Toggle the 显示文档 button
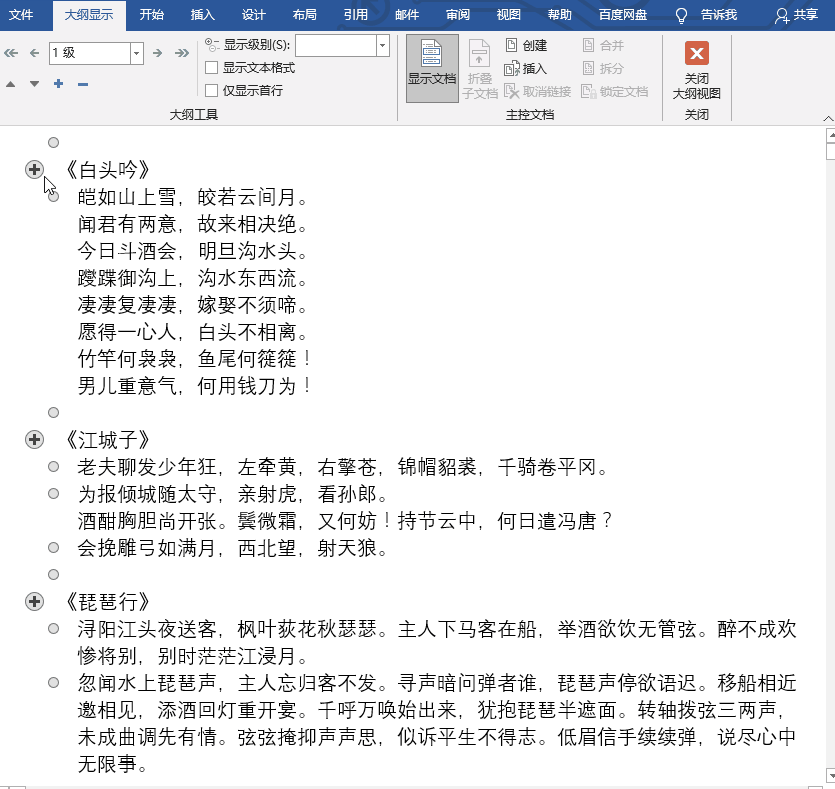This screenshot has width=835, height=789. tap(432, 69)
